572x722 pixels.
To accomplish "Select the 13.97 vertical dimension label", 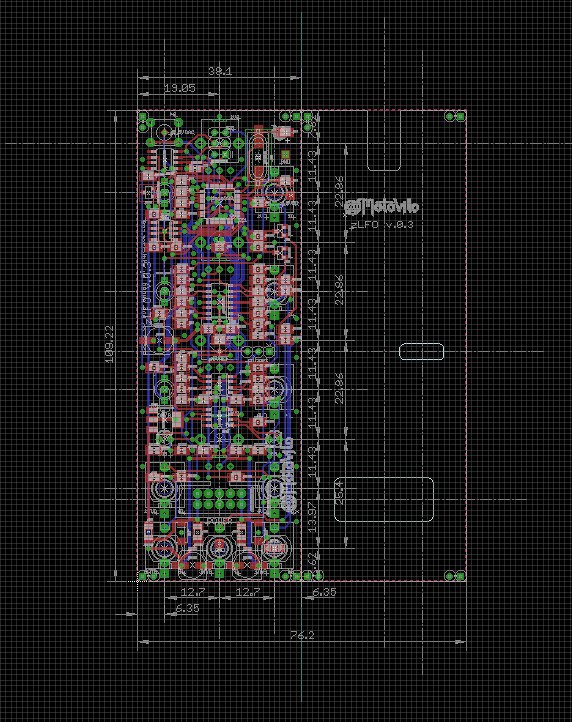I will [x=312, y=517].
